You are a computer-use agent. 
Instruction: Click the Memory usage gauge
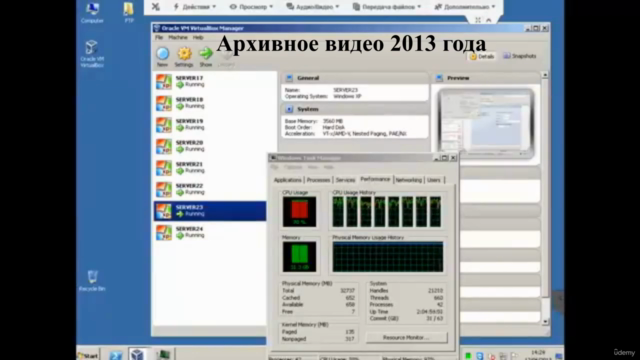coord(299,257)
